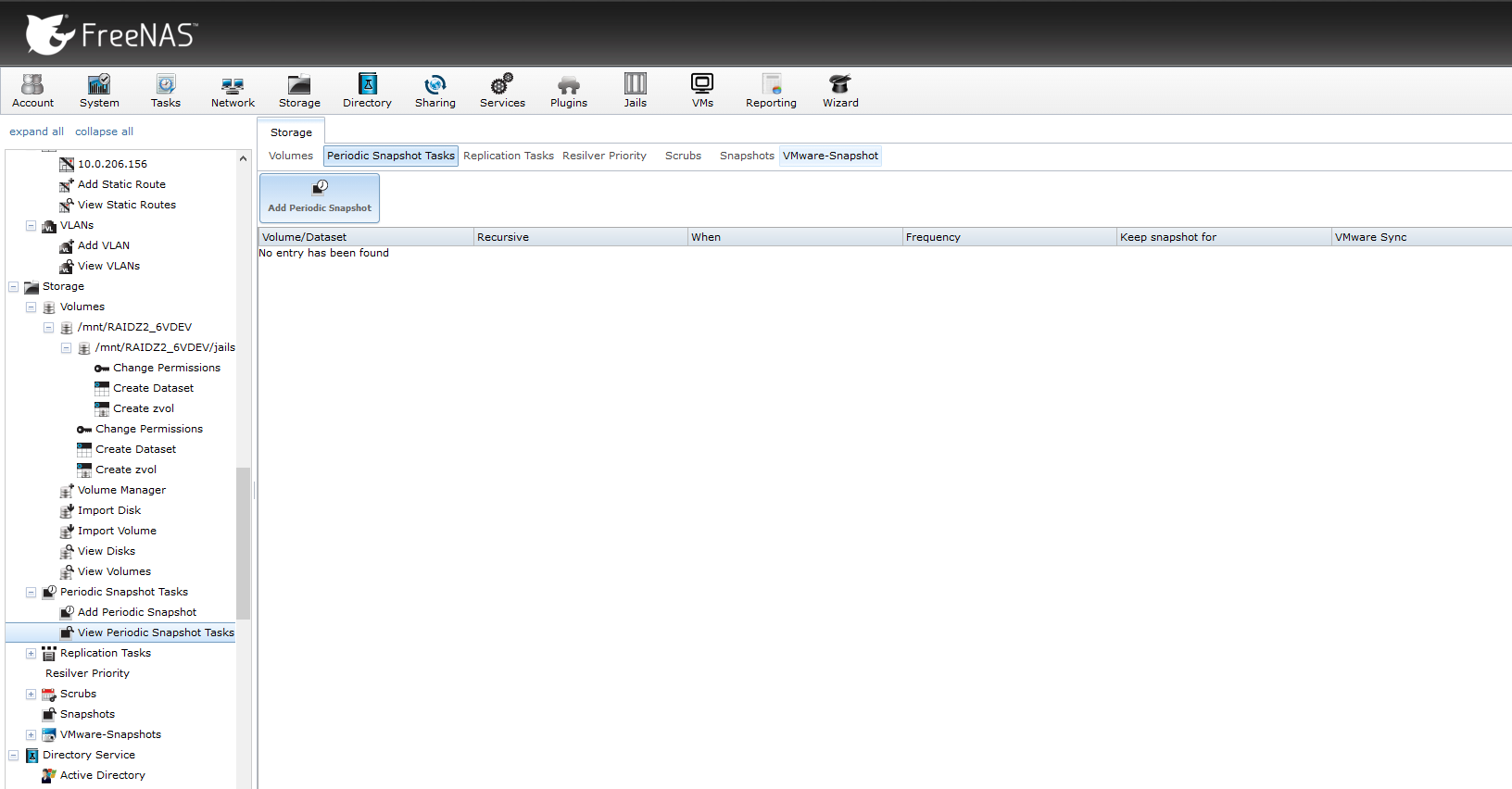Collapse the Periodic Snapshot Tasks tree node
This screenshot has height=789, width=1512.
[x=31, y=592]
